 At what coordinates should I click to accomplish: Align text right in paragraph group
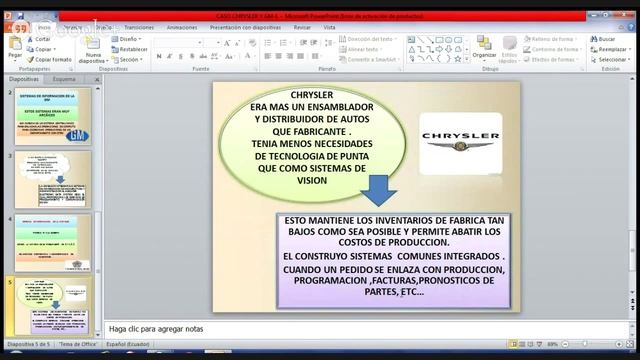[x=289, y=56]
